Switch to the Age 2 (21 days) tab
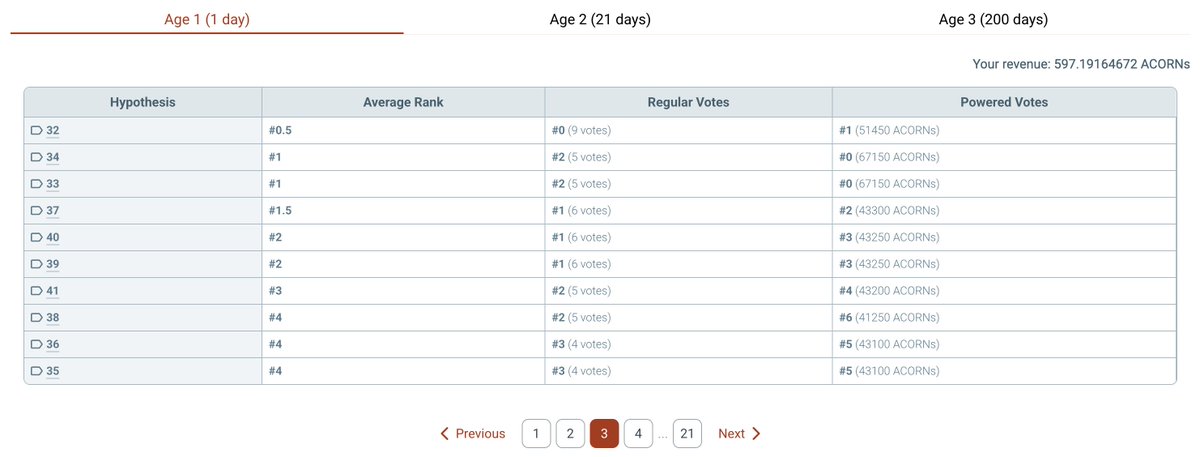 tap(600, 19)
